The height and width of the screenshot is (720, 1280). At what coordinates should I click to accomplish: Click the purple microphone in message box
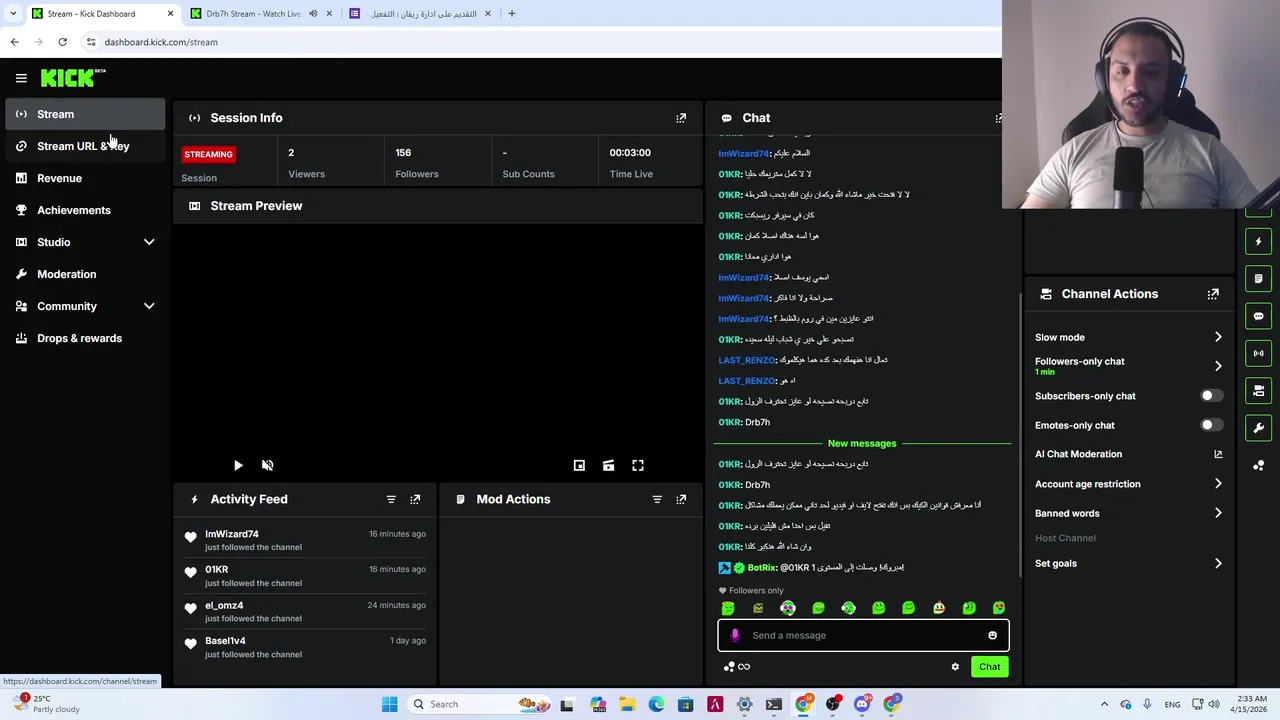735,635
